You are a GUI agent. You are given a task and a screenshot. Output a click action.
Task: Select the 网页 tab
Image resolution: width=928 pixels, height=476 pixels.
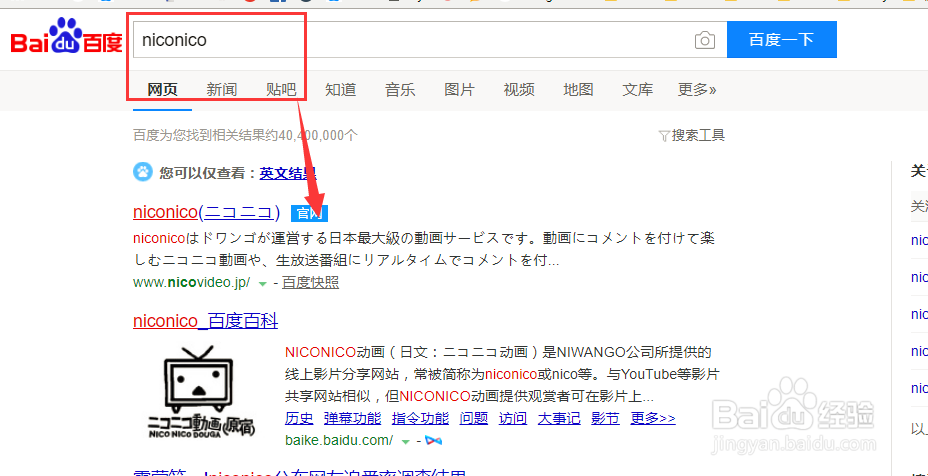coord(162,90)
